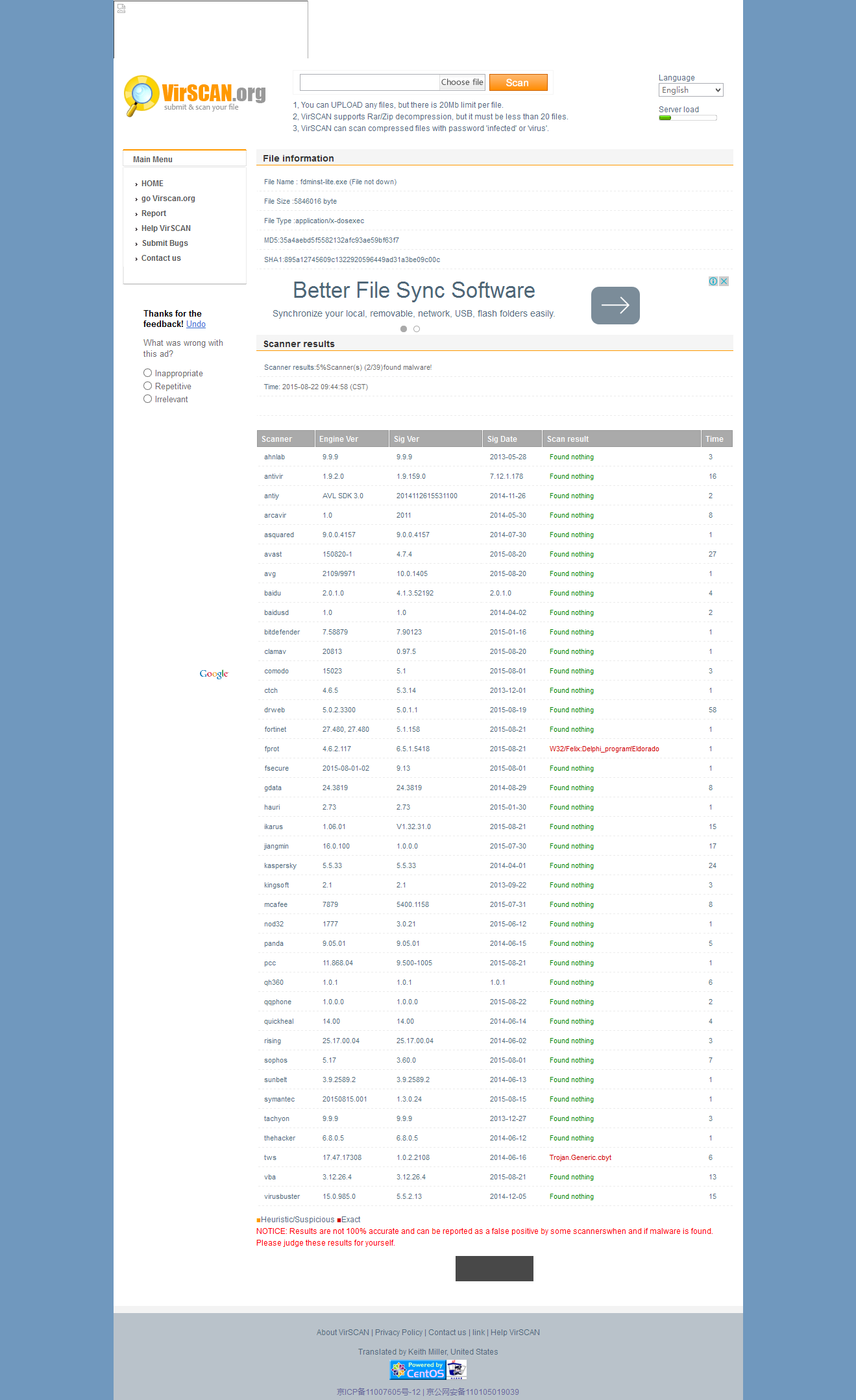Open the Language dropdown
Viewport: 856px width, 1400px height.
tap(691, 90)
